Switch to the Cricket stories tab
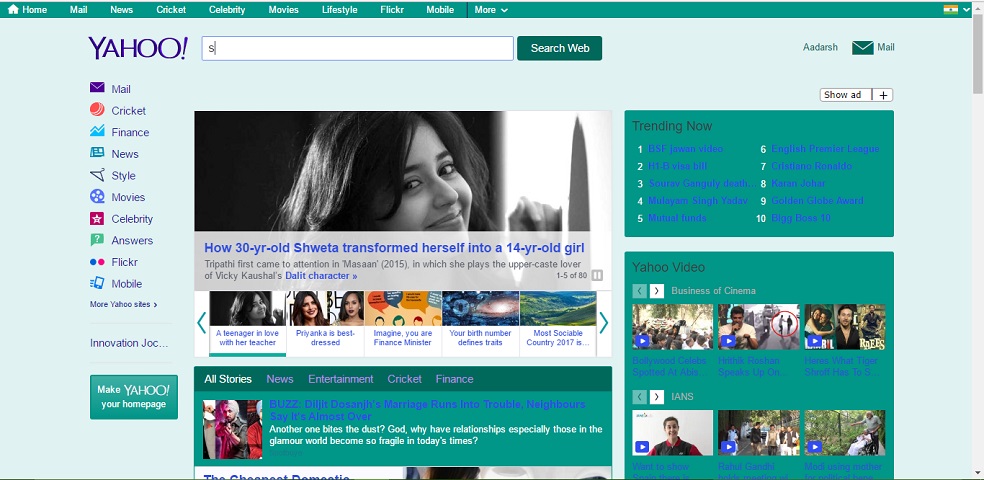 tap(405, 379)
